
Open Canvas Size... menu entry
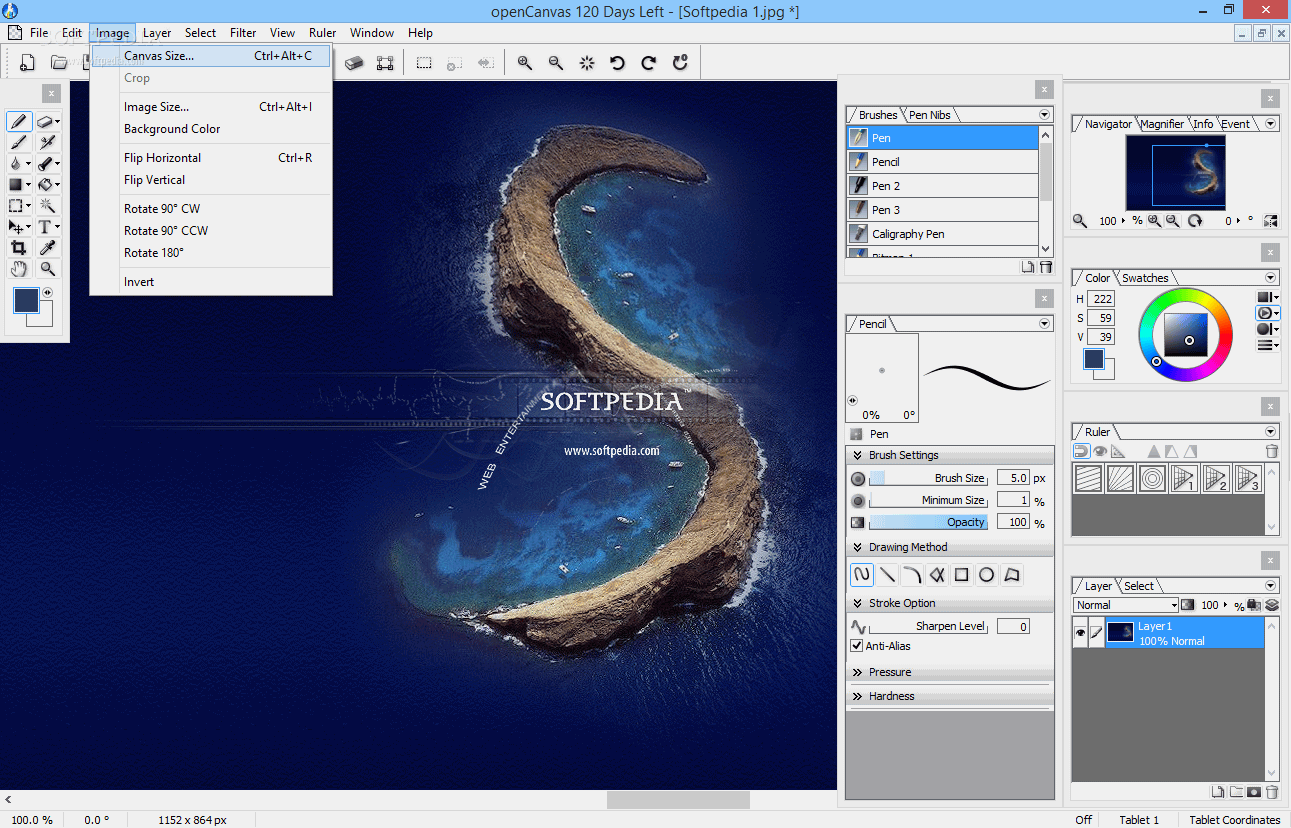210,56
